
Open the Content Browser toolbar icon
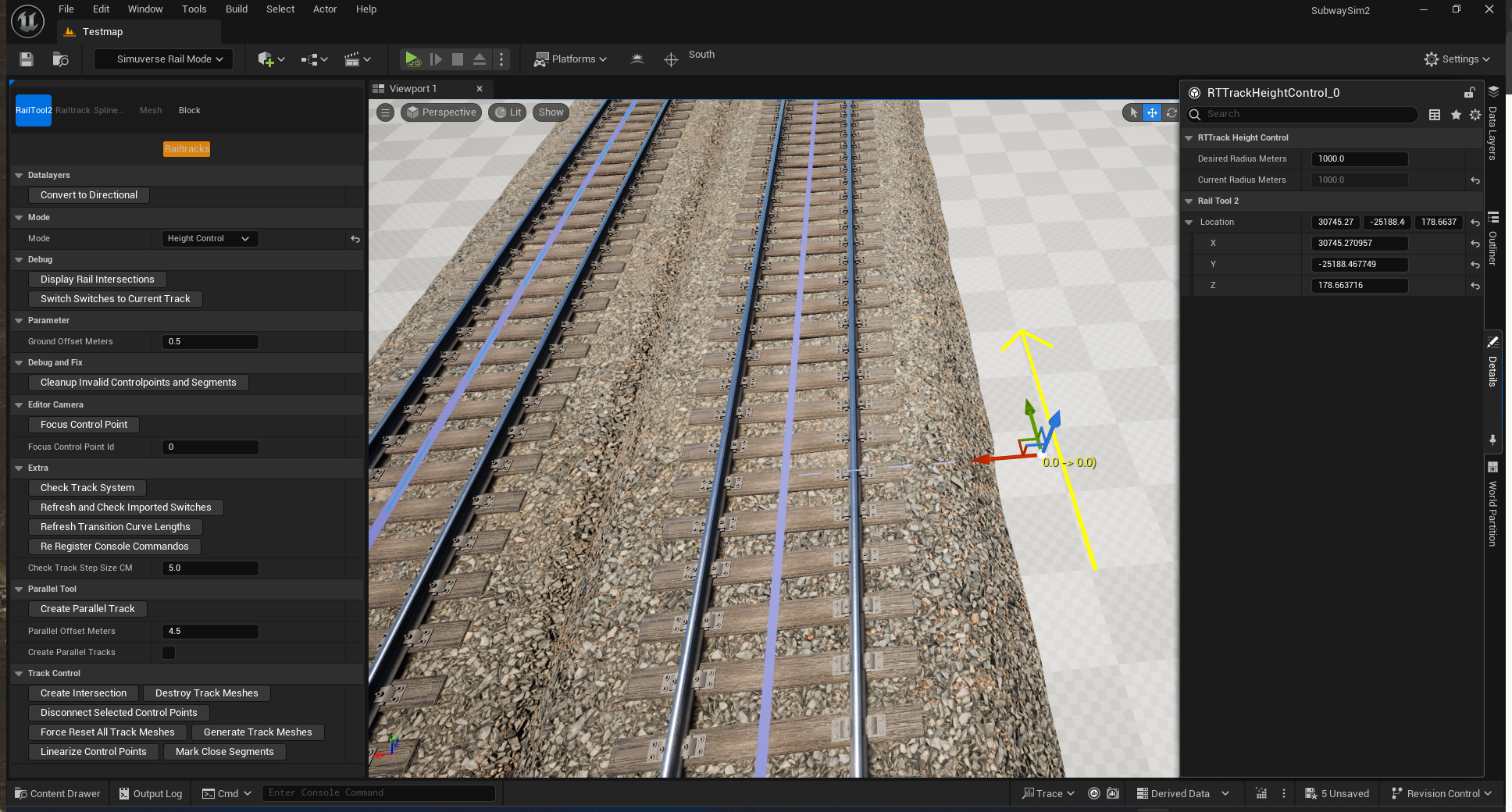click(60, 59)
